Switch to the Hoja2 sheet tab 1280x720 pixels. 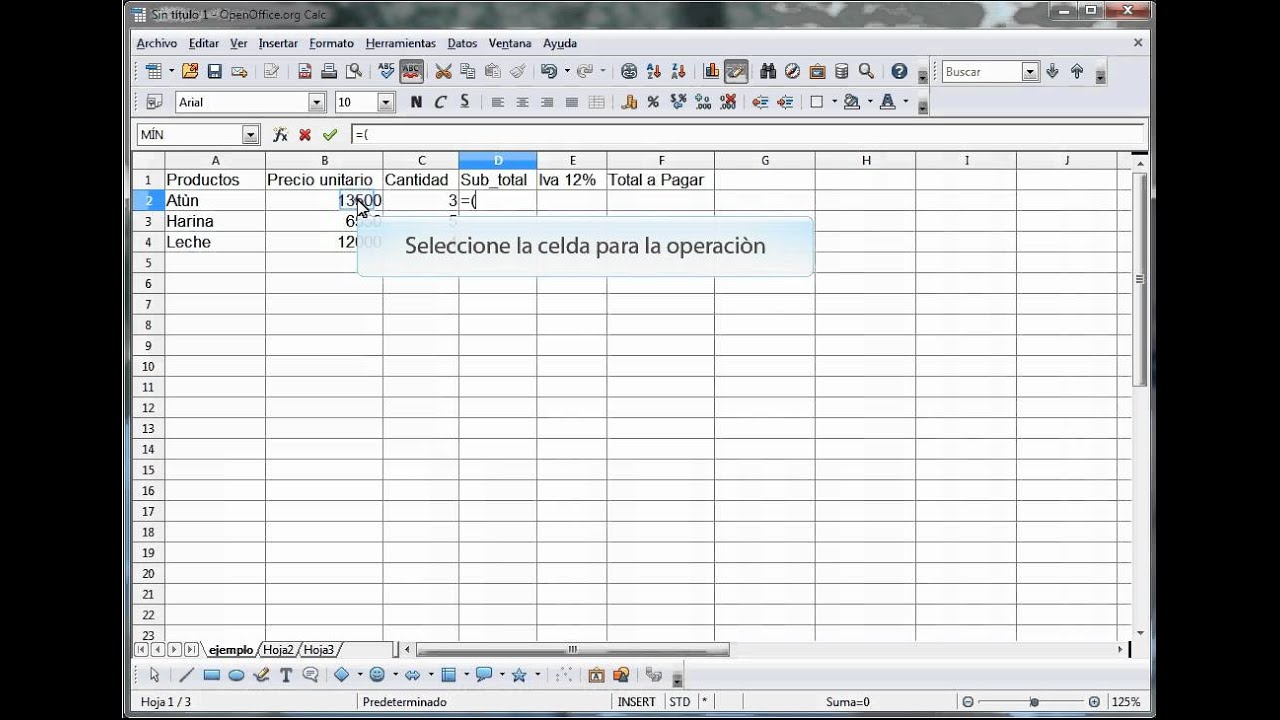pos(279,650)
